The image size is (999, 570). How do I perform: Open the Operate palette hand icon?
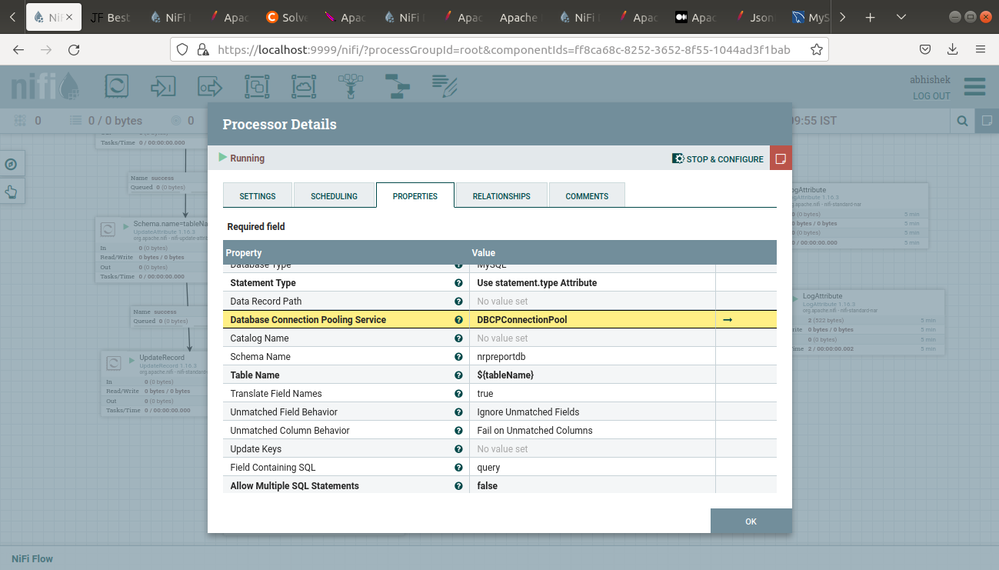click(11, 191)
